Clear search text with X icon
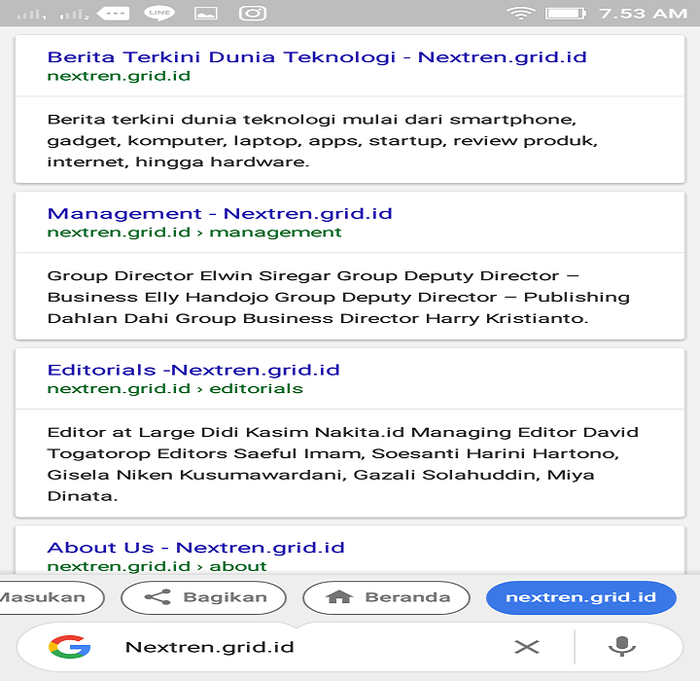700x681 pixels. [x=527, y=647]
